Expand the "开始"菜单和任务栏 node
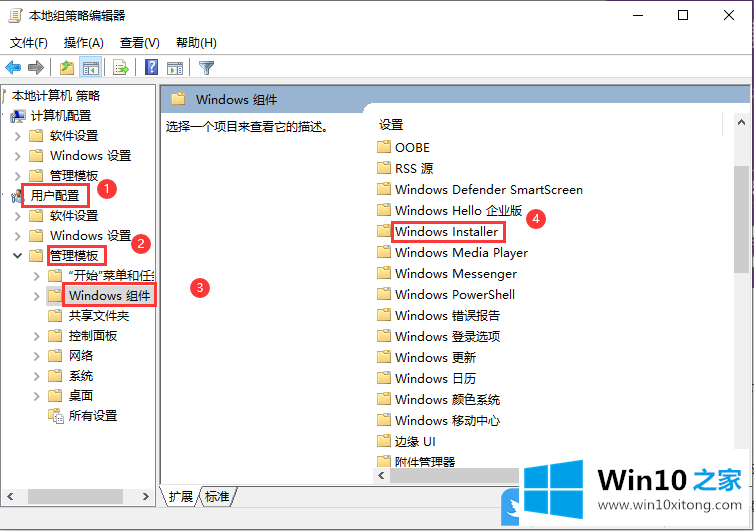The width and height of the screenshot is (754, 531). click(37, 276)
